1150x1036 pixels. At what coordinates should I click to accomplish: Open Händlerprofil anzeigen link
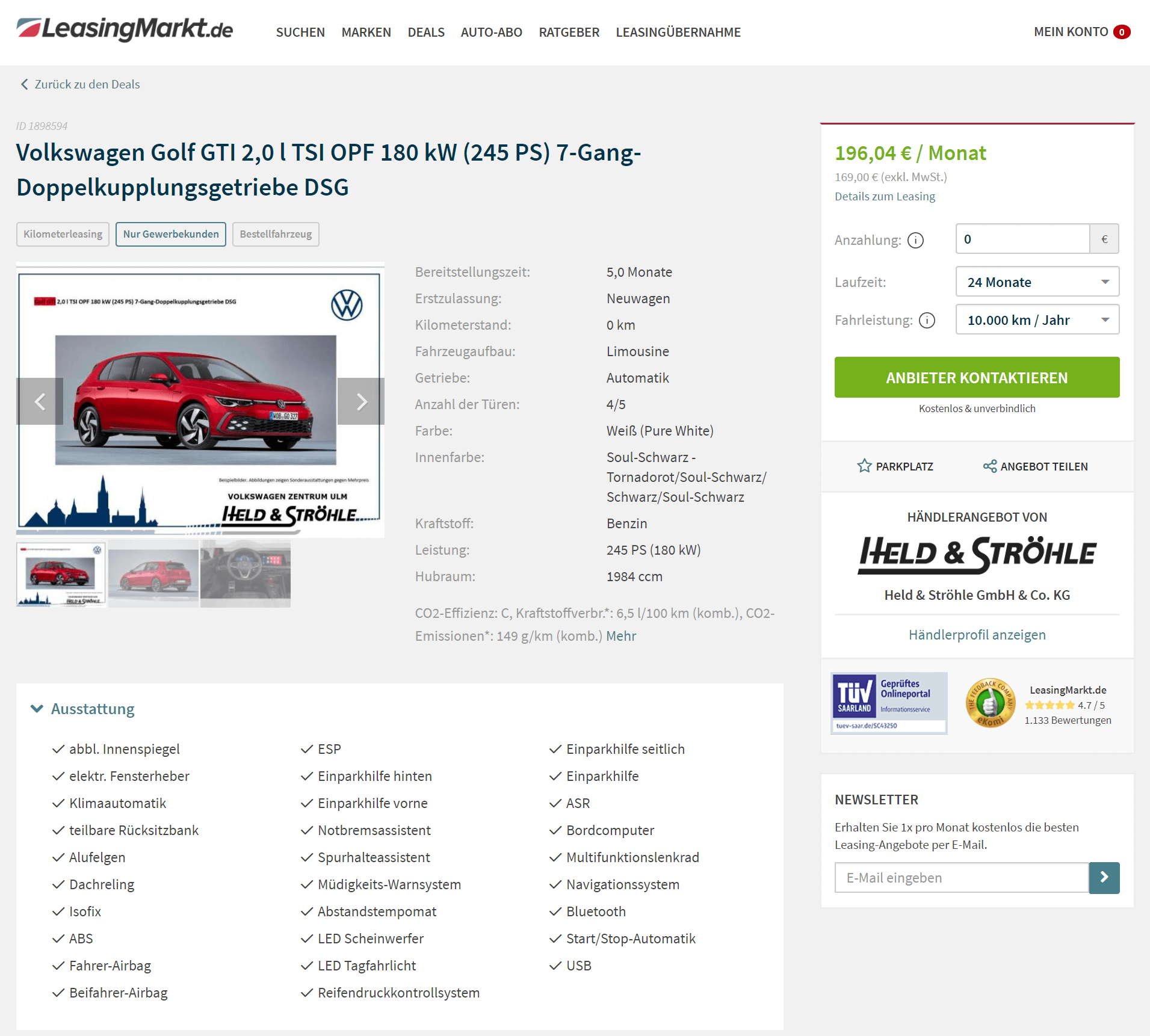tap(977, 635)
